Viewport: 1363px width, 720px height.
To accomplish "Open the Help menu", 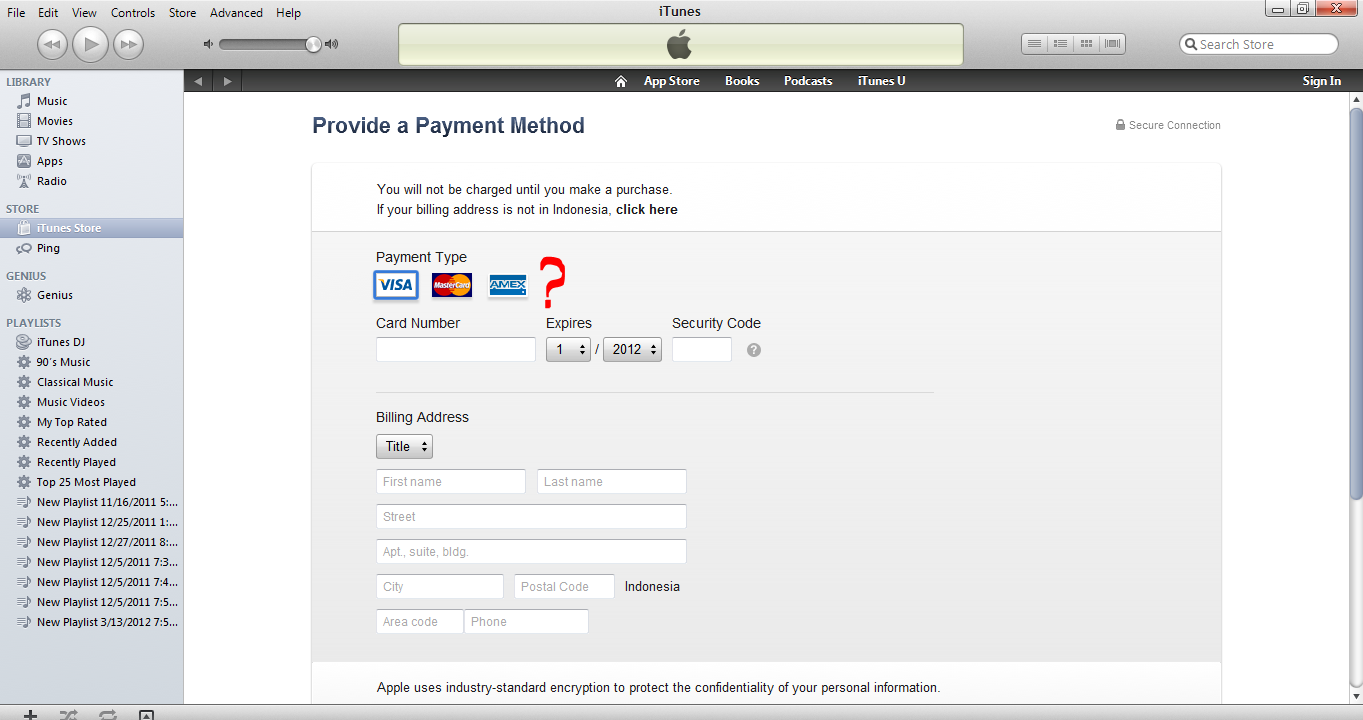I will click(x=288, y=13).
